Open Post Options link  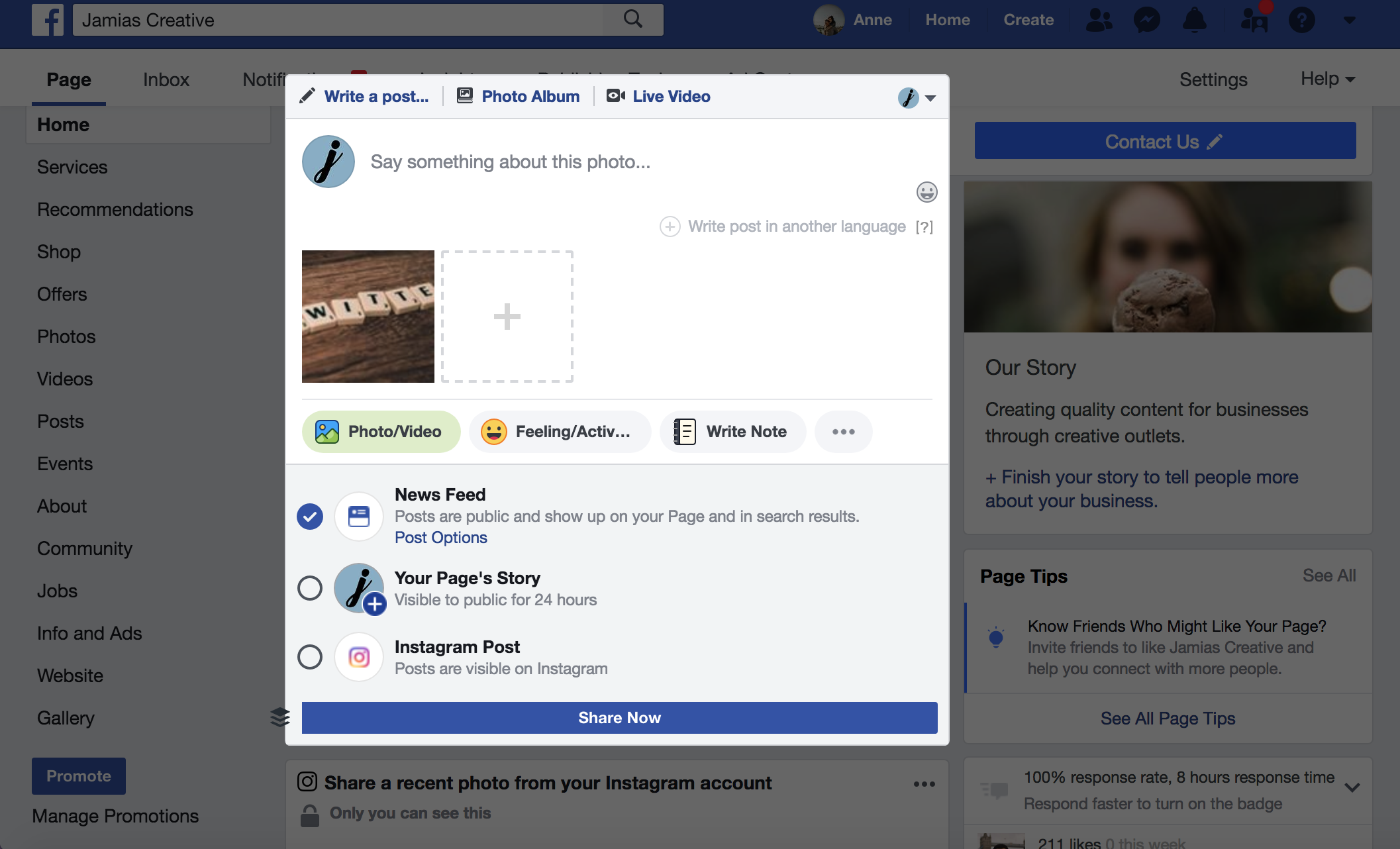pos(441,538)
